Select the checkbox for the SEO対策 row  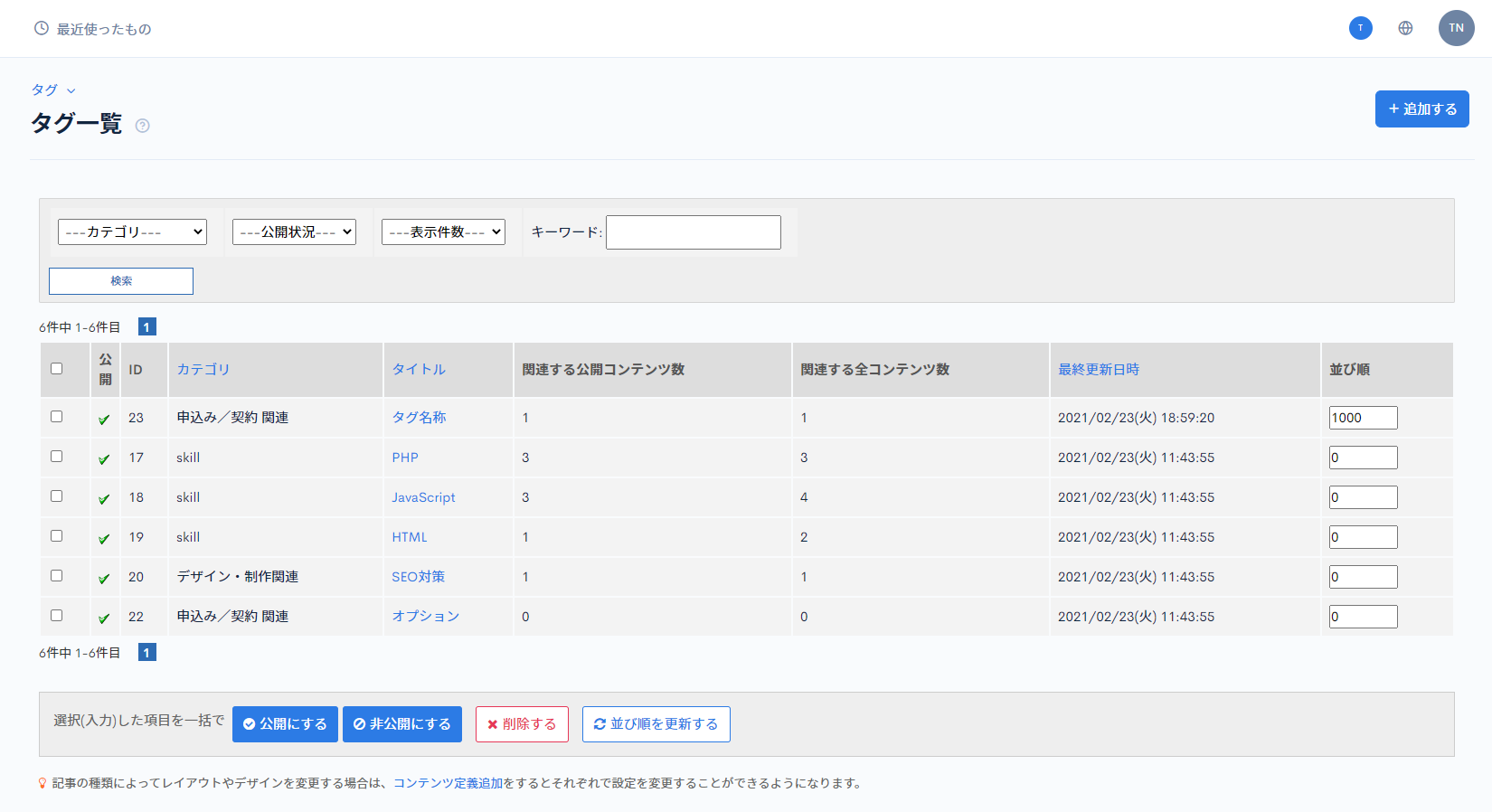(x=56, y=575)
